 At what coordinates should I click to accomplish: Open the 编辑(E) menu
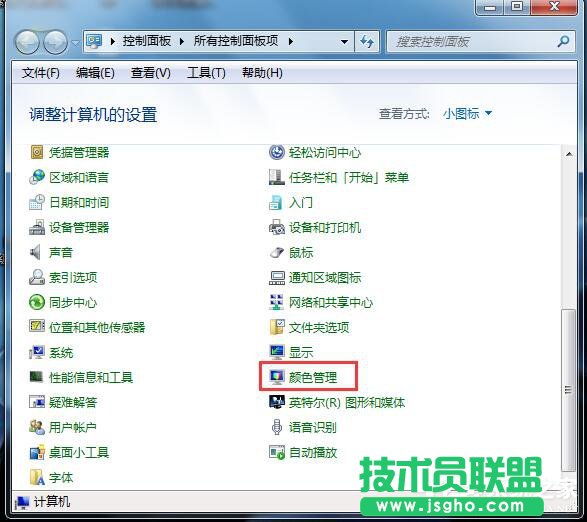(95, 73)
